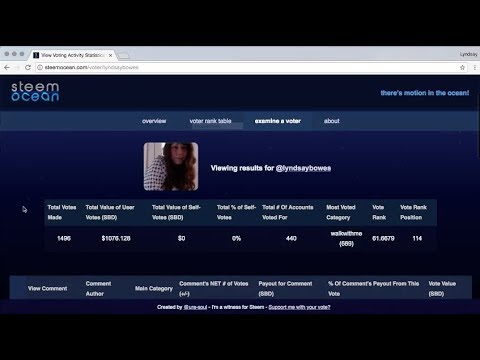Close the View Voting Activity Statistics tab
This screenshot has height=360, width=480.
pos(110,55)
